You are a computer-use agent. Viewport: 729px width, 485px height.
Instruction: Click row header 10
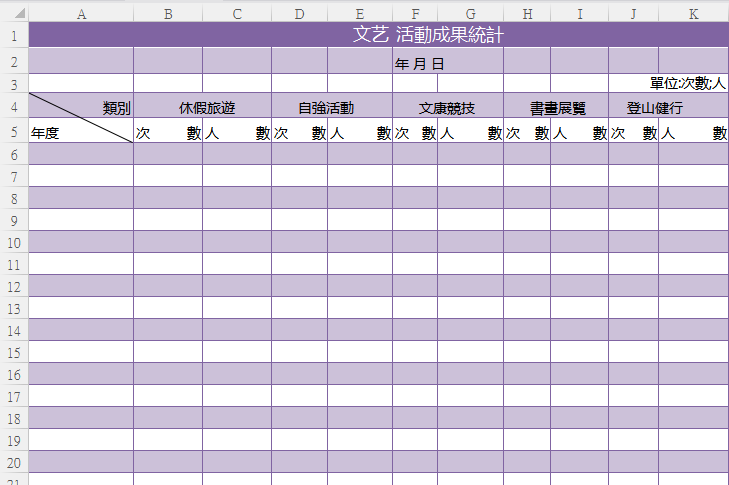pos(14,242)
